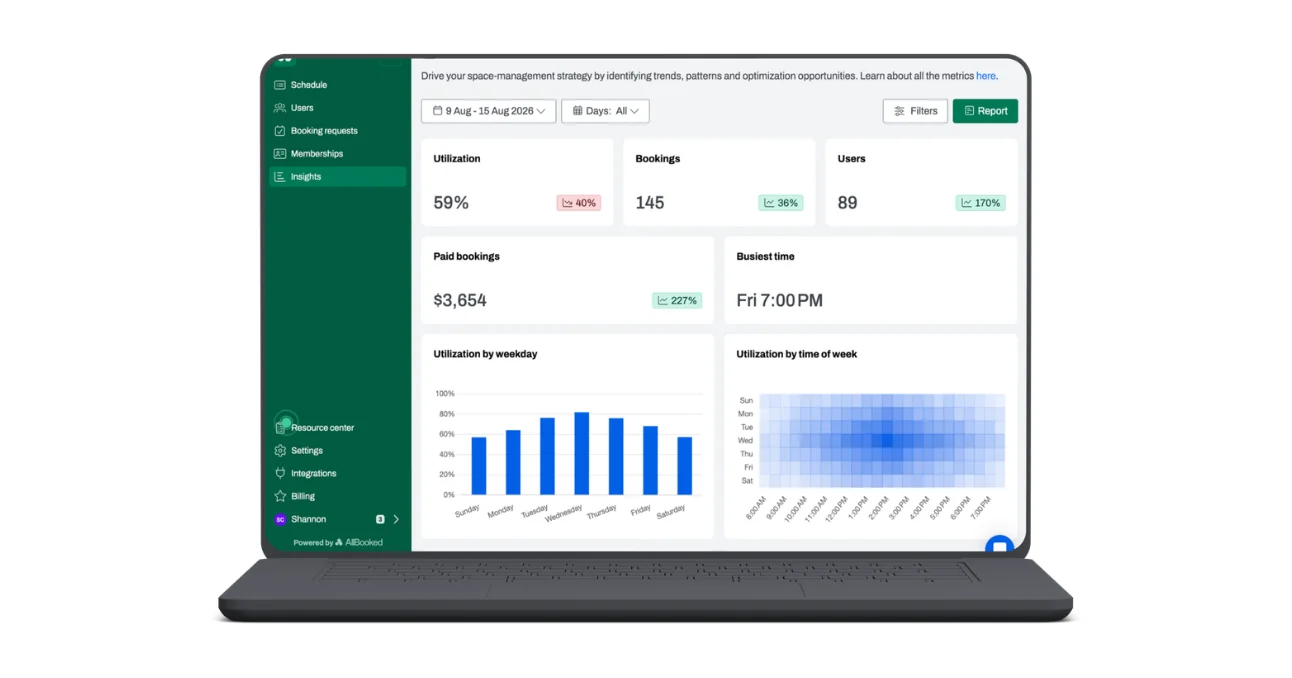Click the red 40% utilization trend badge
The height and width of the screenshot is (678, 1292).
(x=579, y=203)
